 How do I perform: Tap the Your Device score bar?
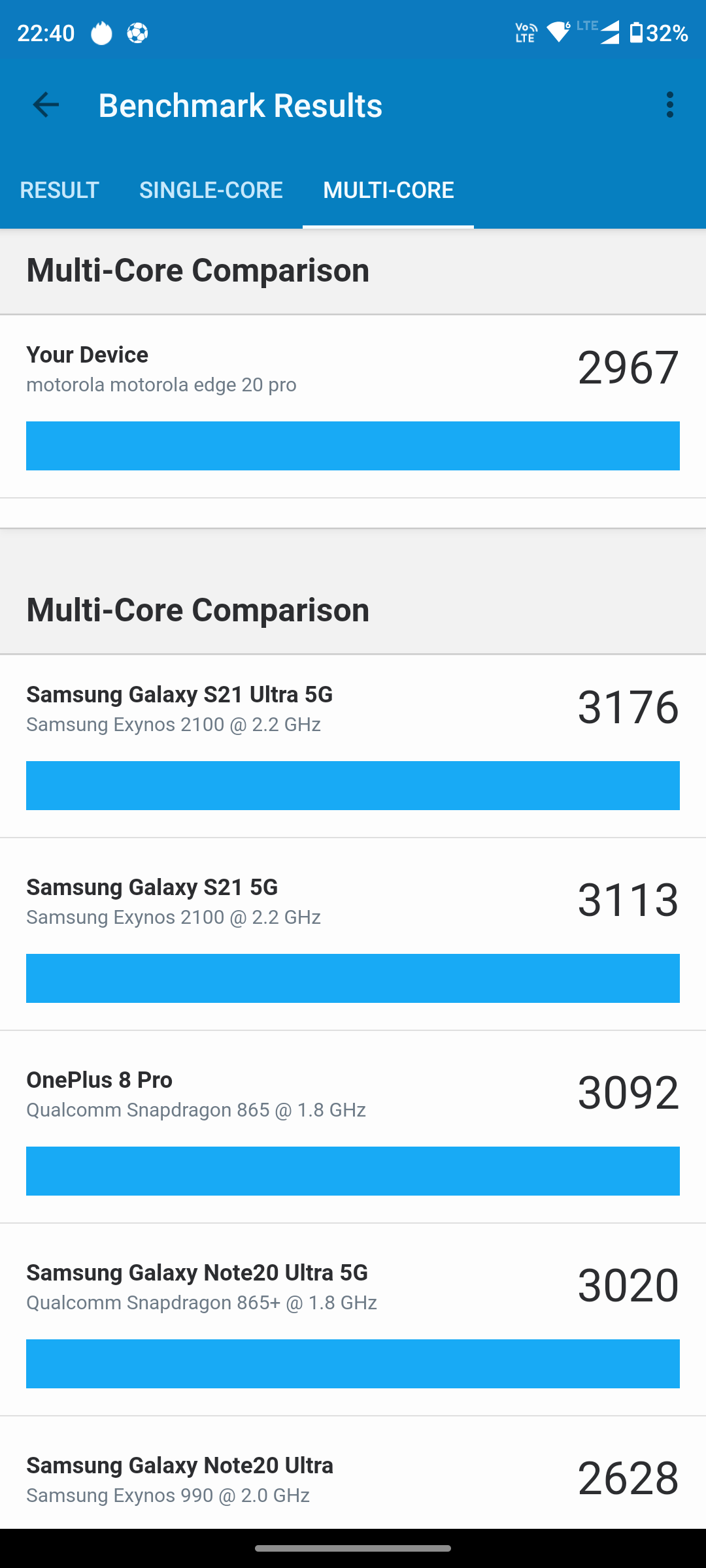pos(353,446)
